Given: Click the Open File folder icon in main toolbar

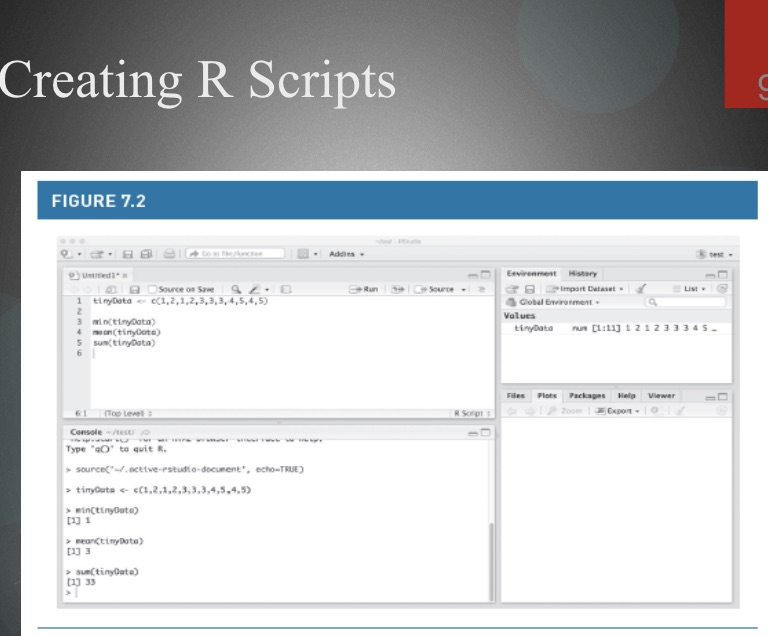Looking at the screenshot, I should coord(97,254).
